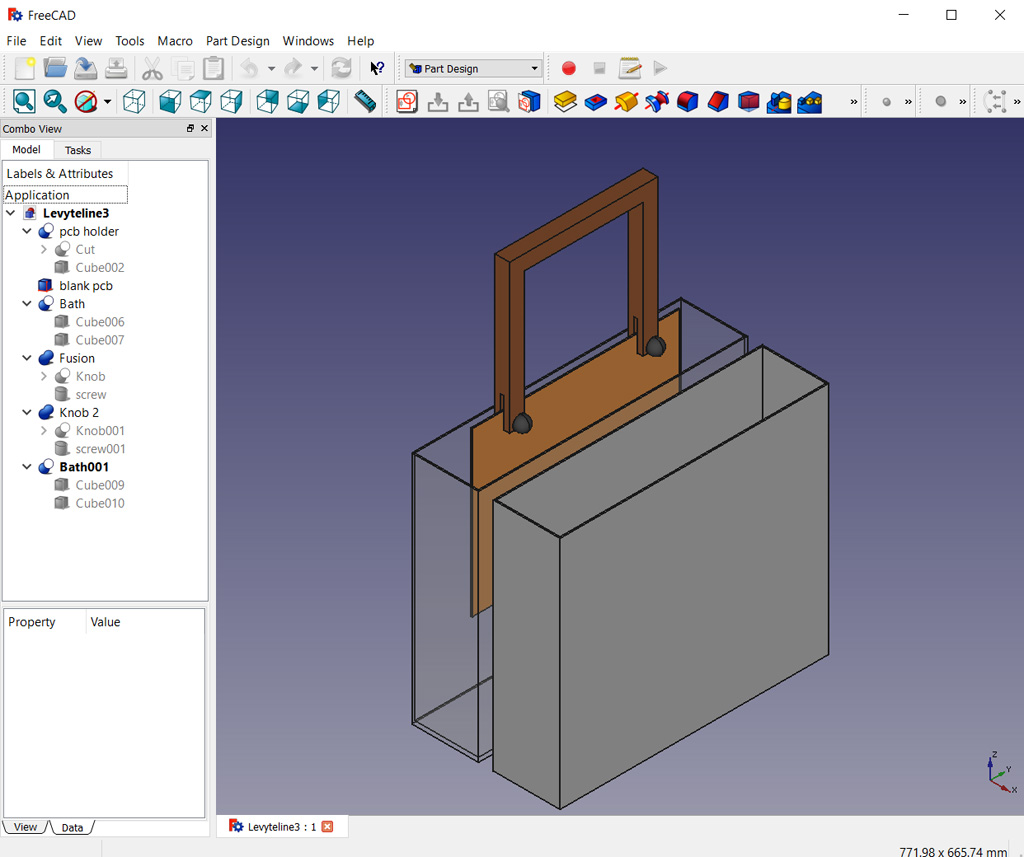The image size is (1024, 857).
Task: Set the view to right
Action: click(232, 102)
